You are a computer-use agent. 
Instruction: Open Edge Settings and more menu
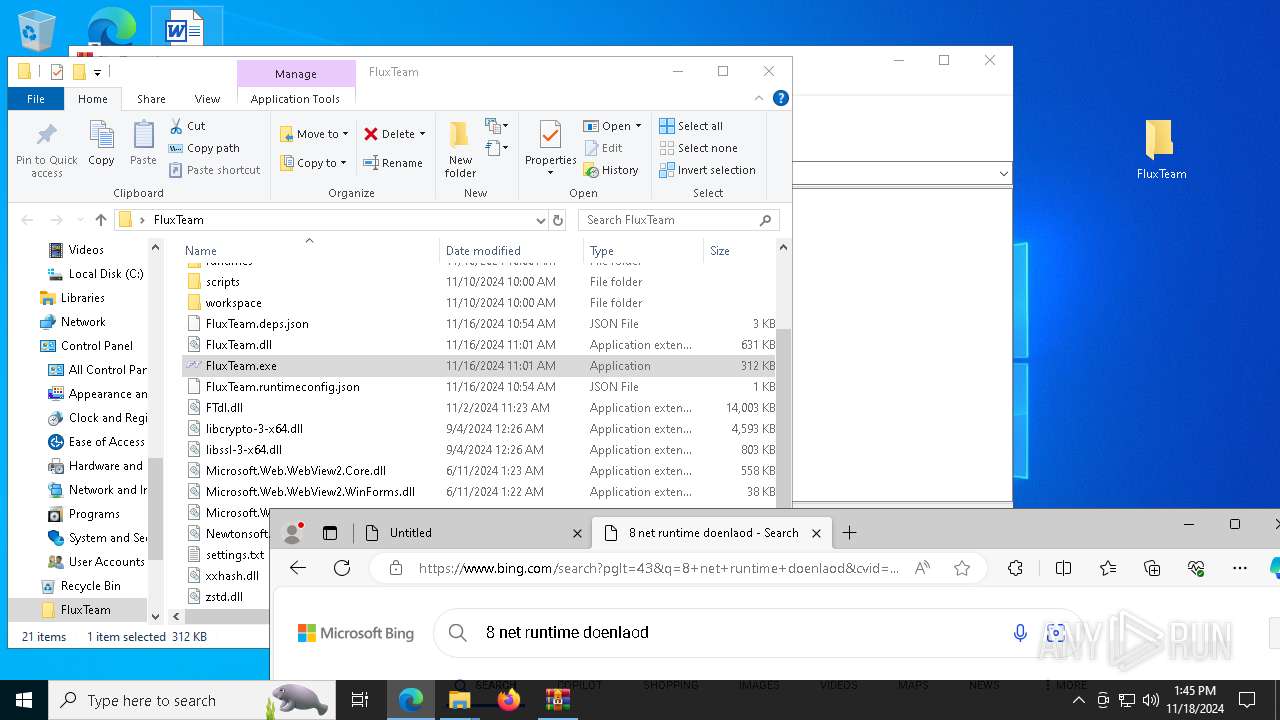(x=1240, y=568)
